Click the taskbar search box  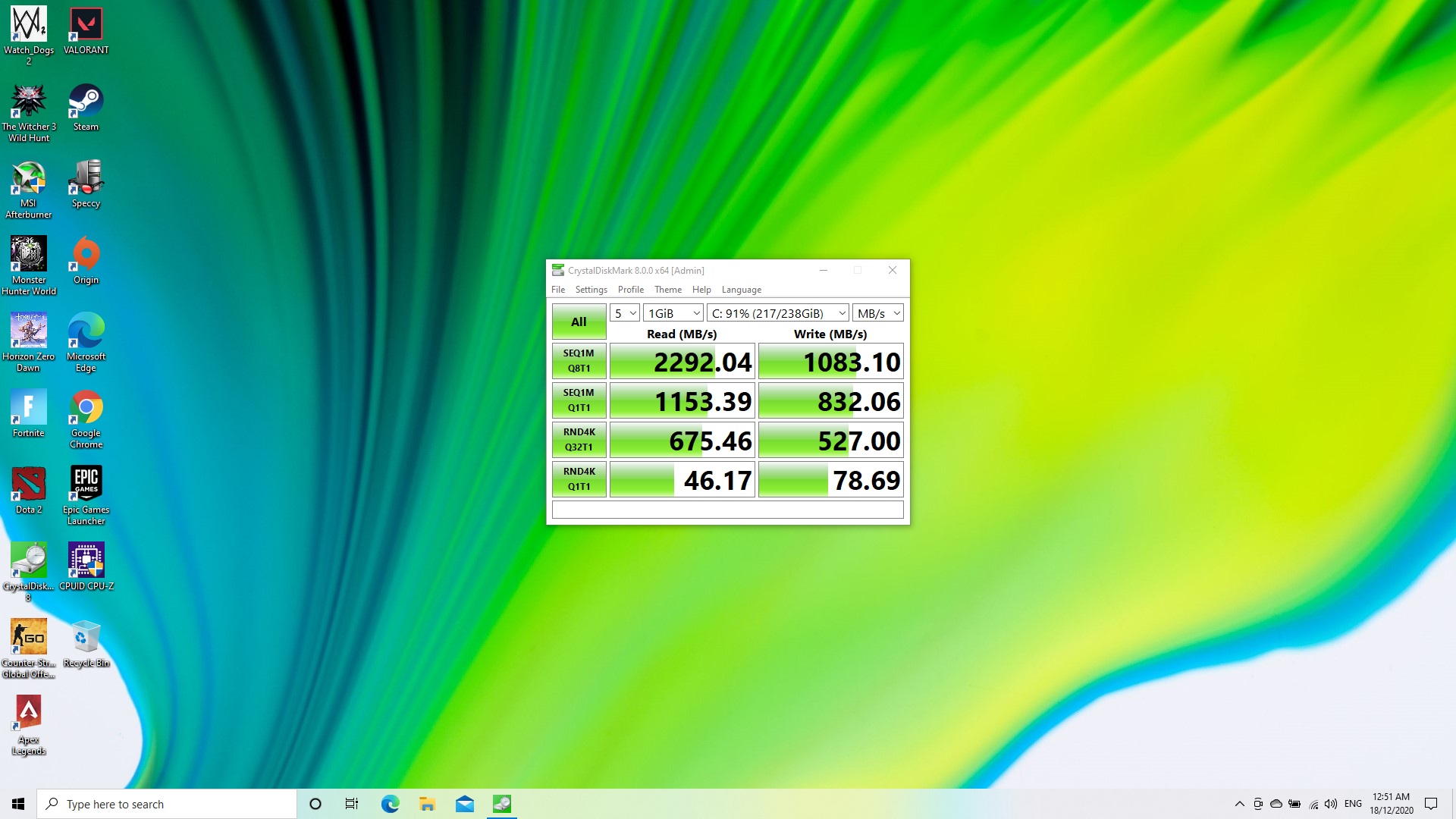pyautogui.click(x=167, y=804)
